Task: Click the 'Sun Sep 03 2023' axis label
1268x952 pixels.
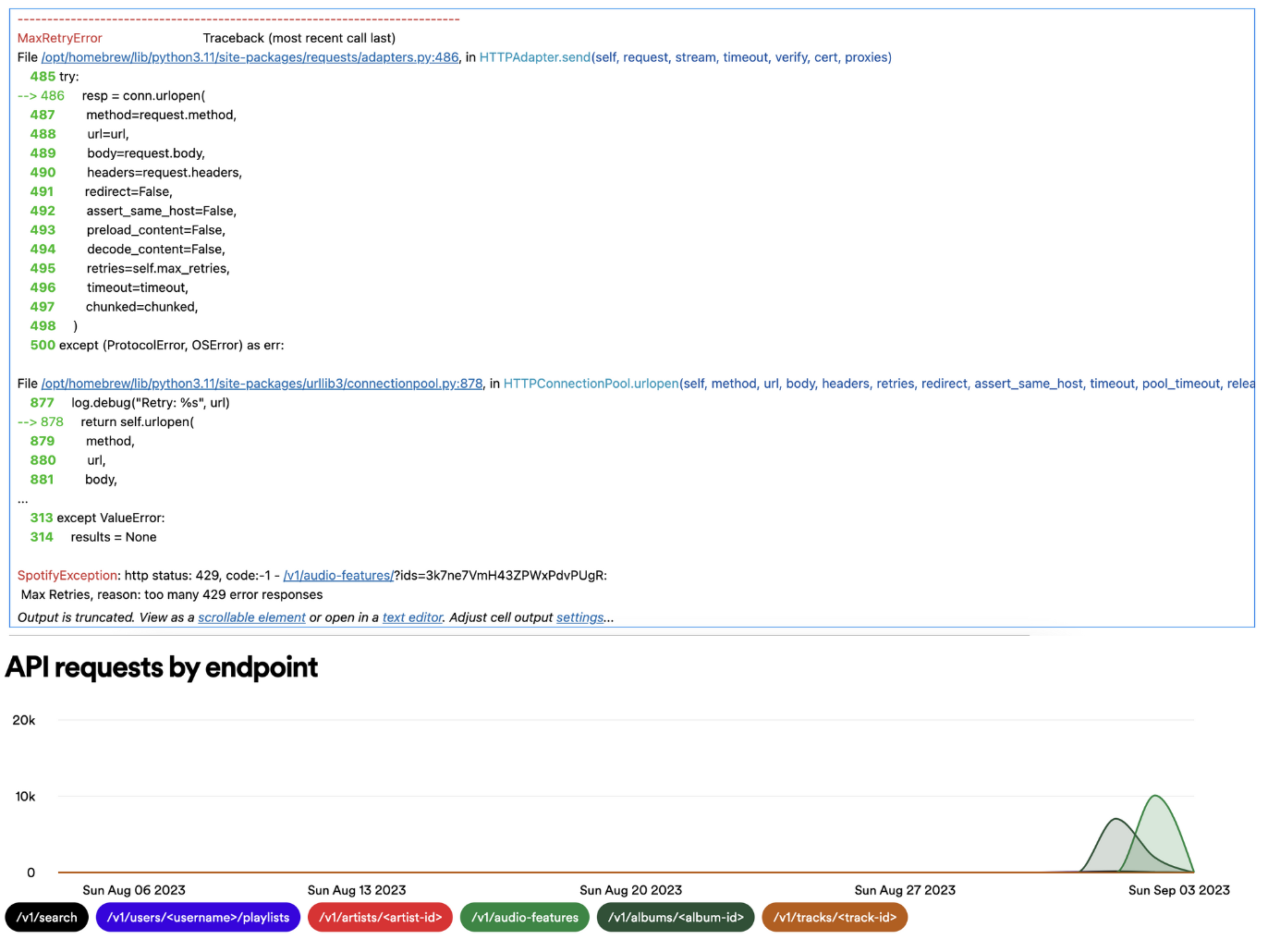Action: [x=1178, y=890]
